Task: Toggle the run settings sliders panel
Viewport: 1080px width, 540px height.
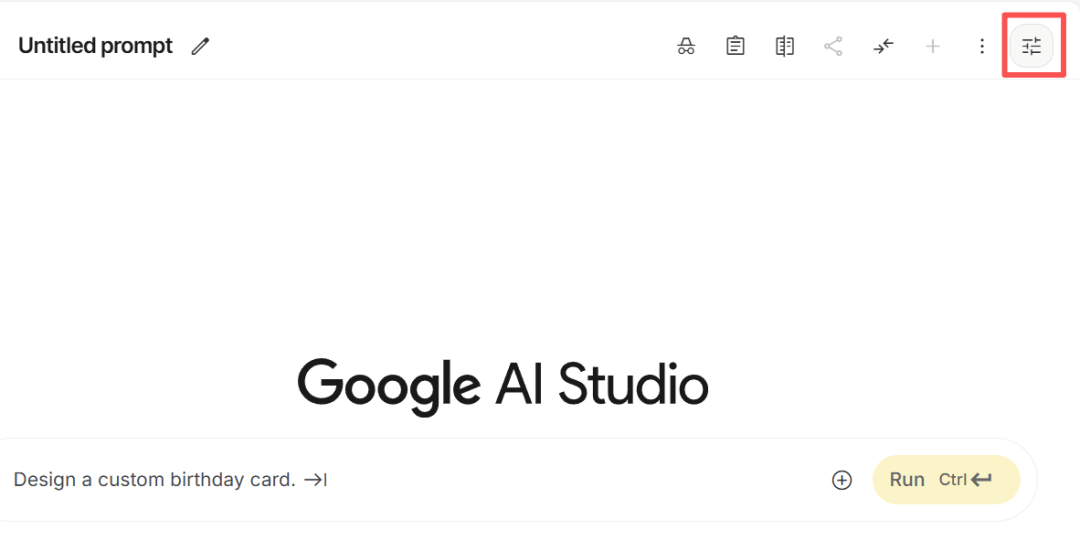Action: pyautogui.click(x=1031, y=46)
